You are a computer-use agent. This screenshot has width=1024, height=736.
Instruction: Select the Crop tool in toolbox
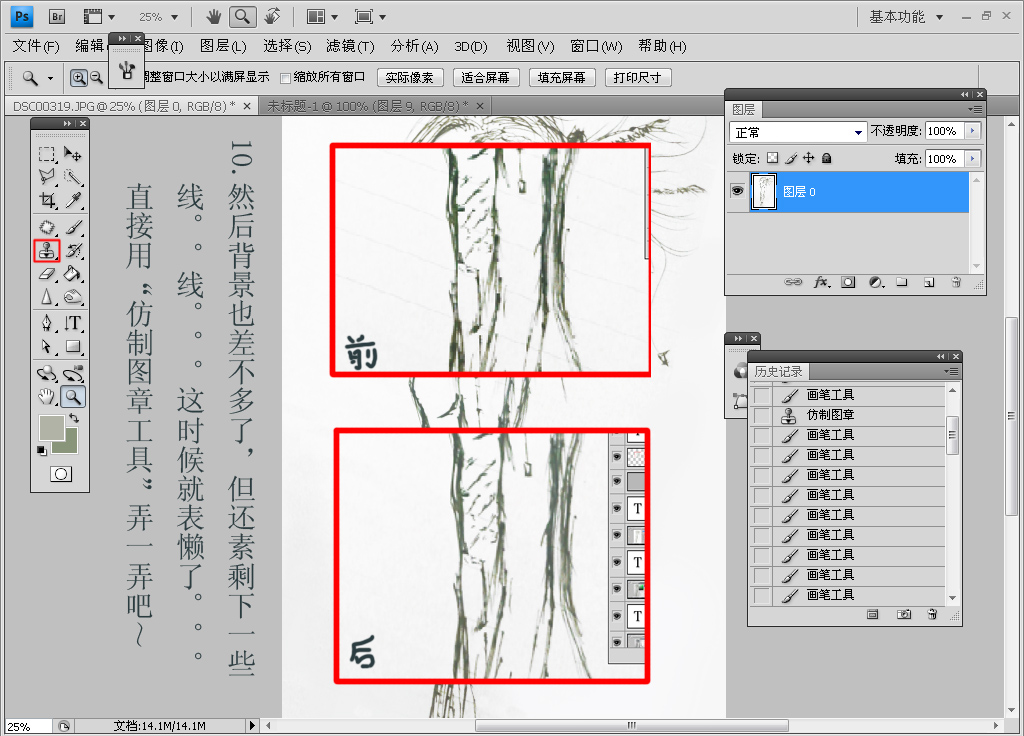(47, 201)
